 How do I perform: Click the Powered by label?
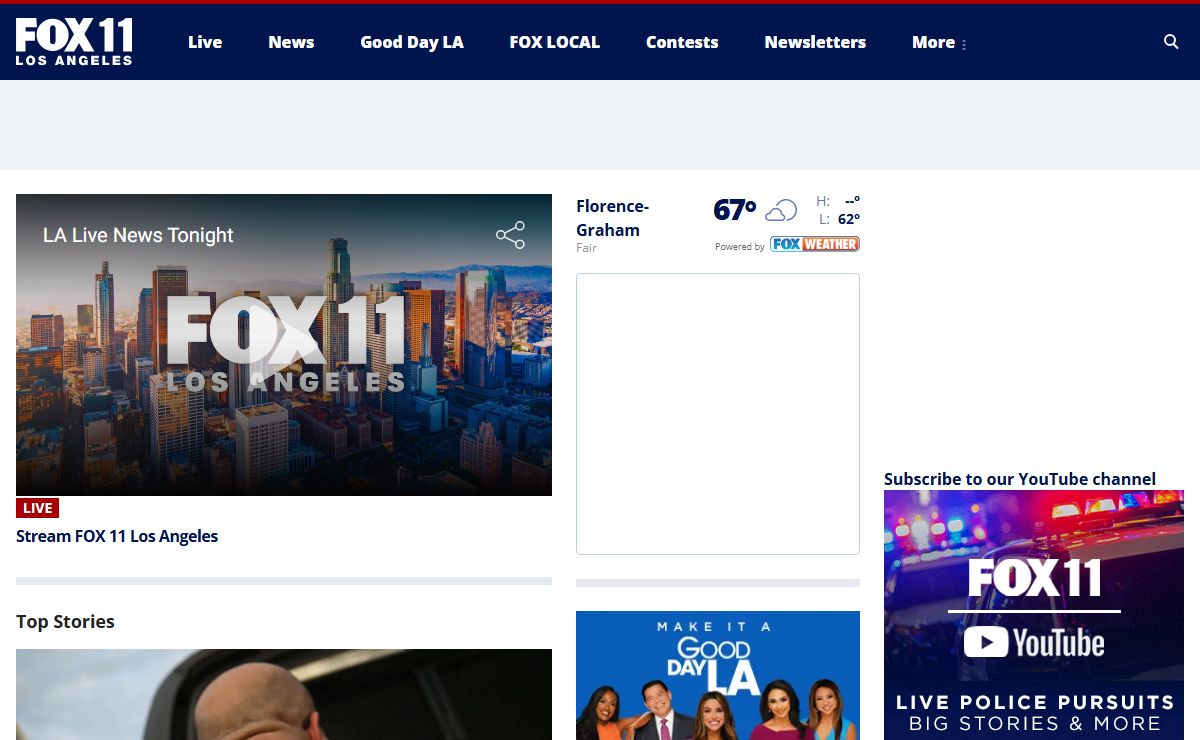(740, 247)
